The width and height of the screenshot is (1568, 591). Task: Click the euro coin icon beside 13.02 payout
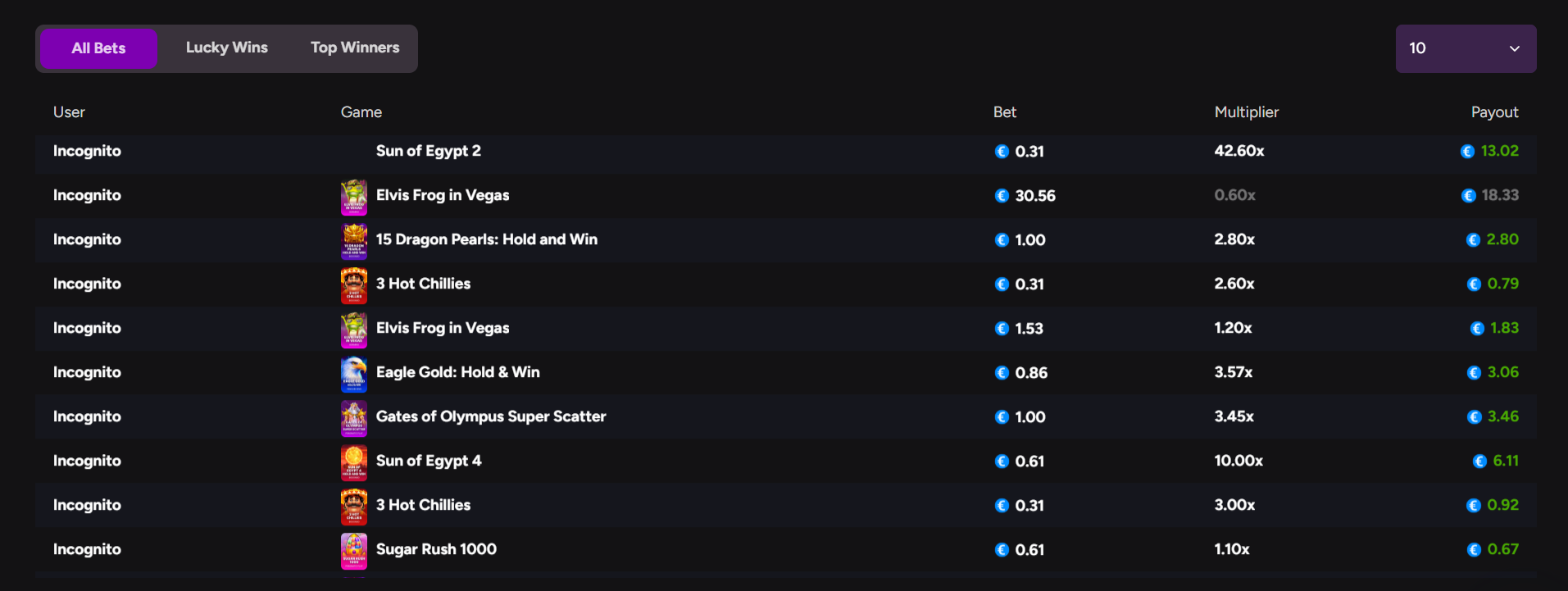(x=1467, y=152)
